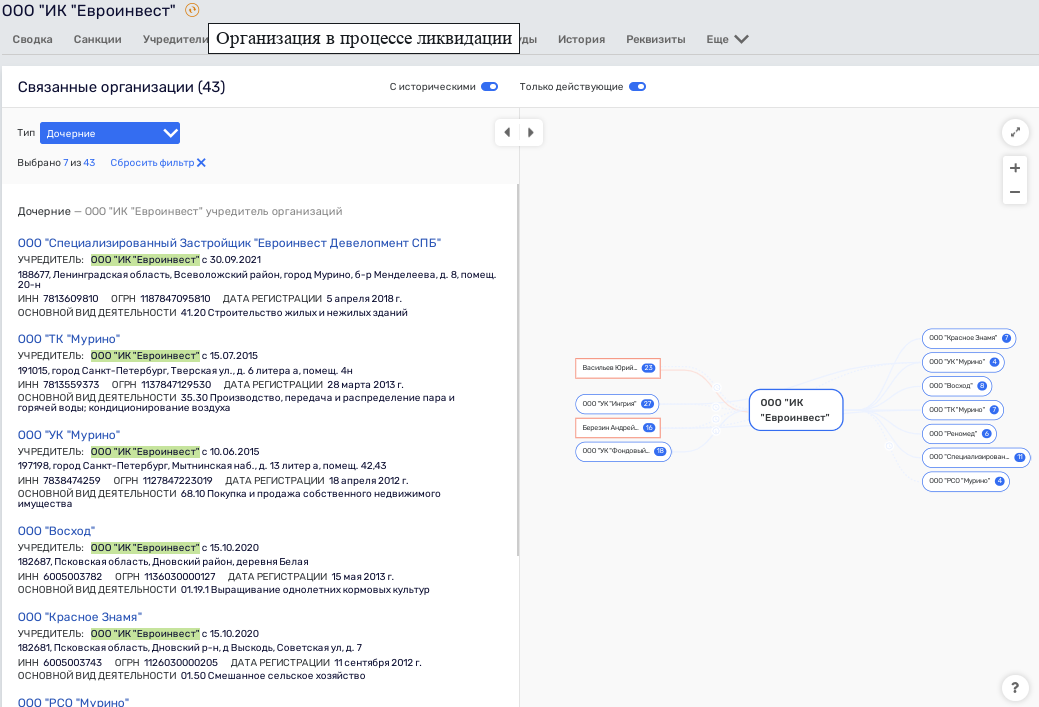Select the ООО "УК"Ингрия" graph node
Image resolution: width=1039 pixels, height=707 pixels.
click(617, 404)
